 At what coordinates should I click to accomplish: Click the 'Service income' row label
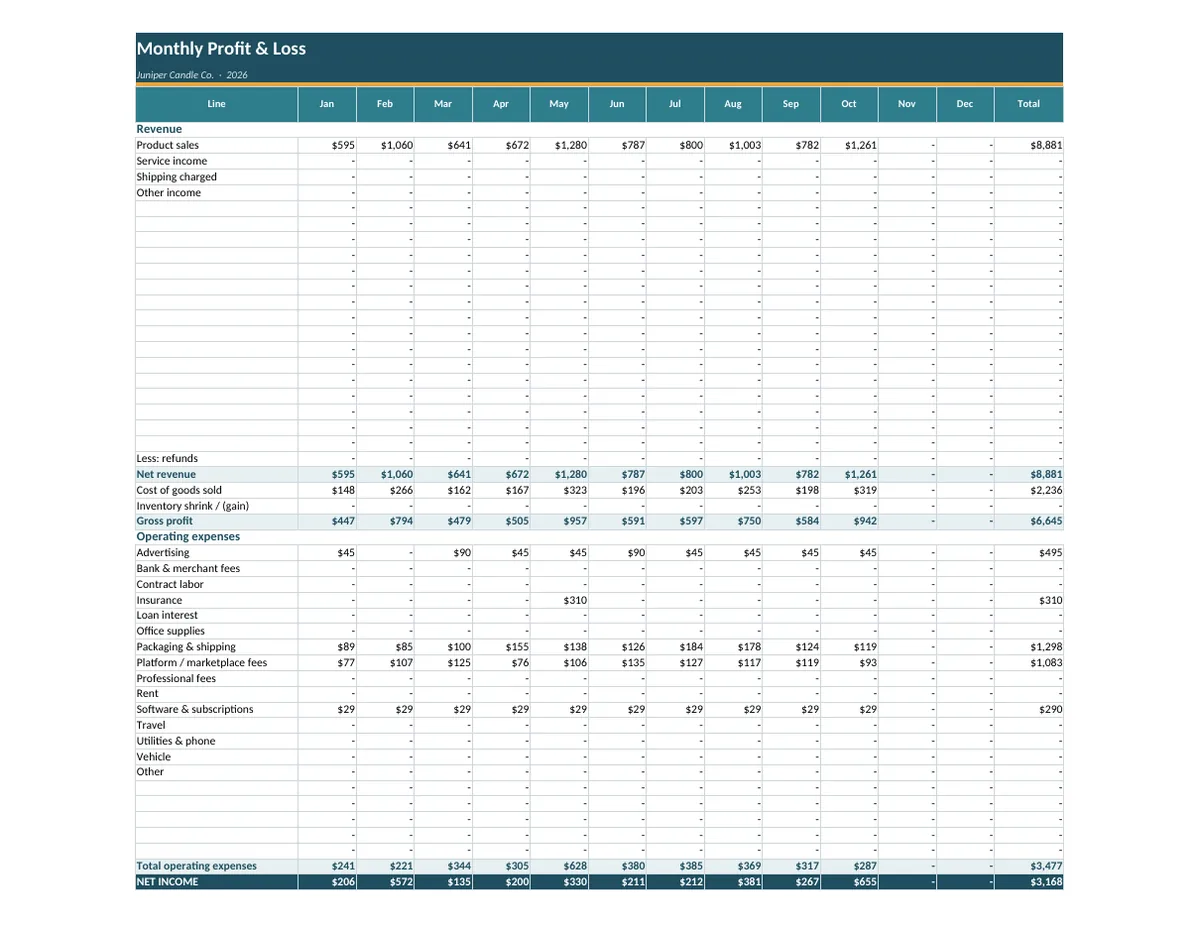[x=172, y=161]
